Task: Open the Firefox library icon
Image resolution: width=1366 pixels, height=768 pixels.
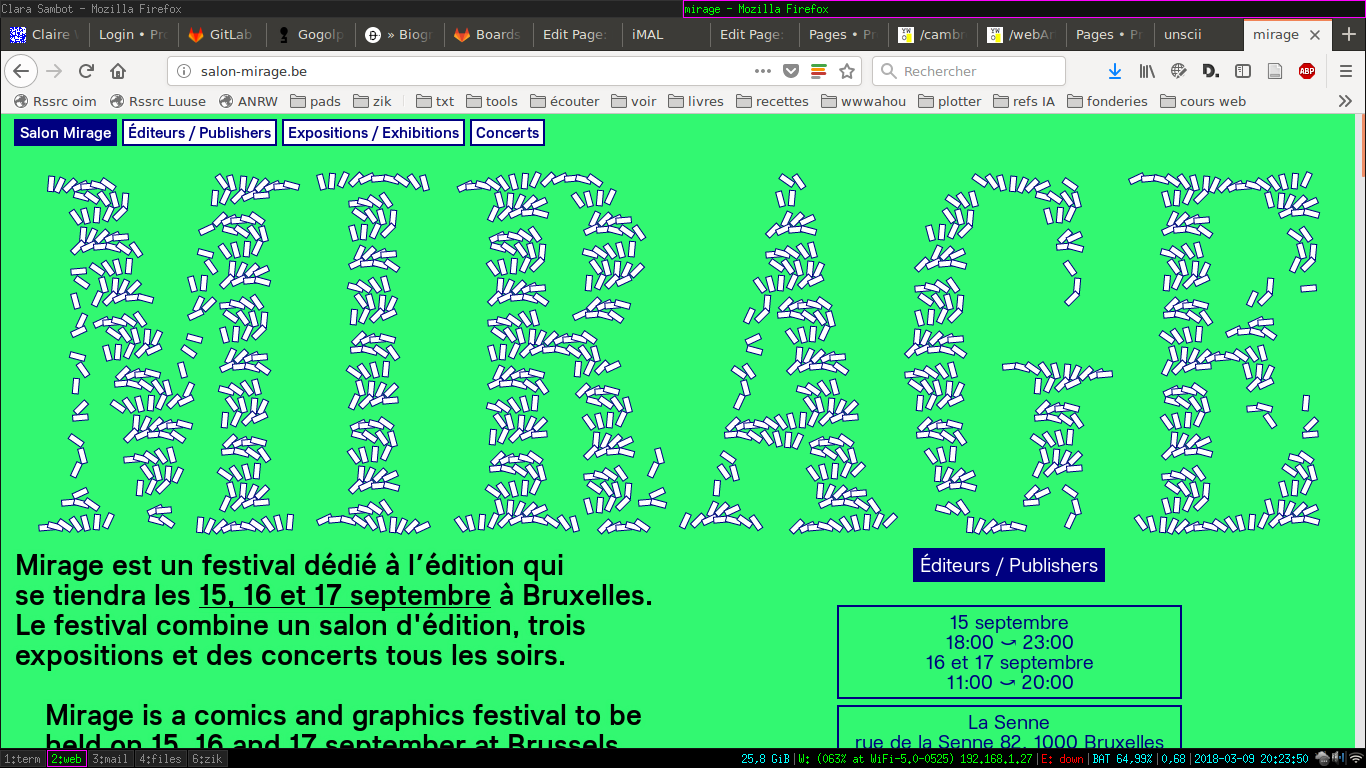Action: [1147, 71]
